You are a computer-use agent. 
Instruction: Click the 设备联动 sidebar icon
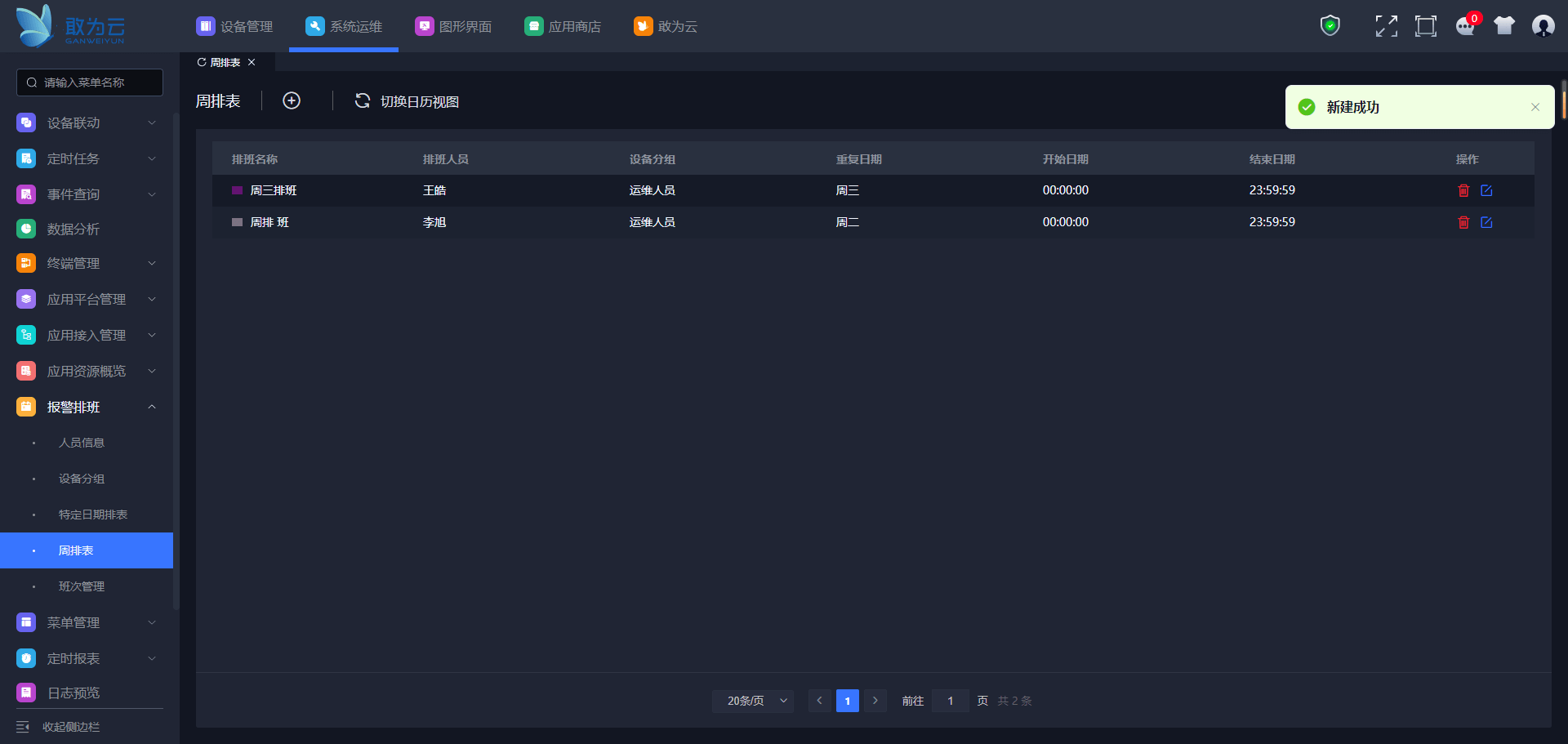point(26,123)
